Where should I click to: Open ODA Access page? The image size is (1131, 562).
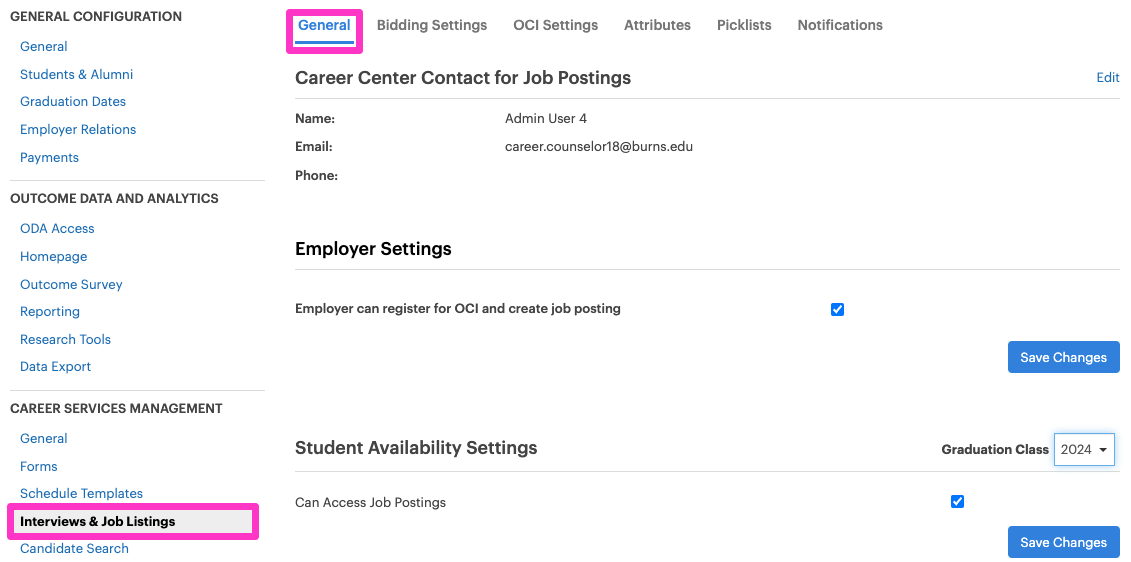[57, 229]
